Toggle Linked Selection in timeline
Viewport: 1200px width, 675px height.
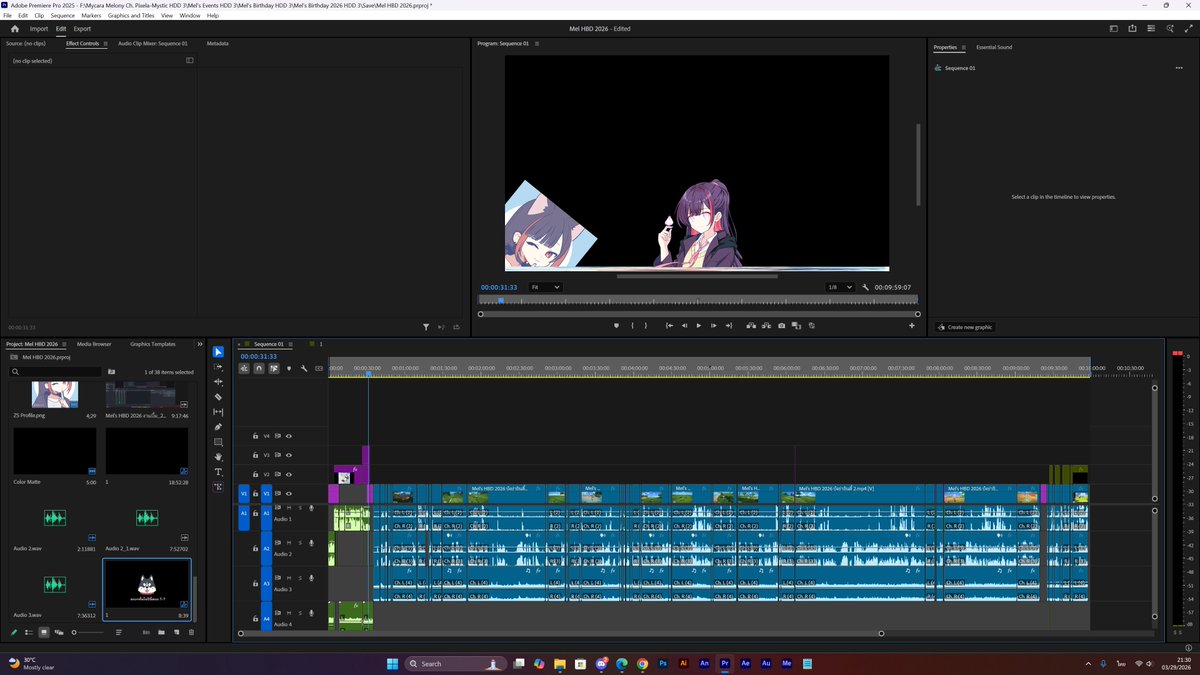pos(274,368)
